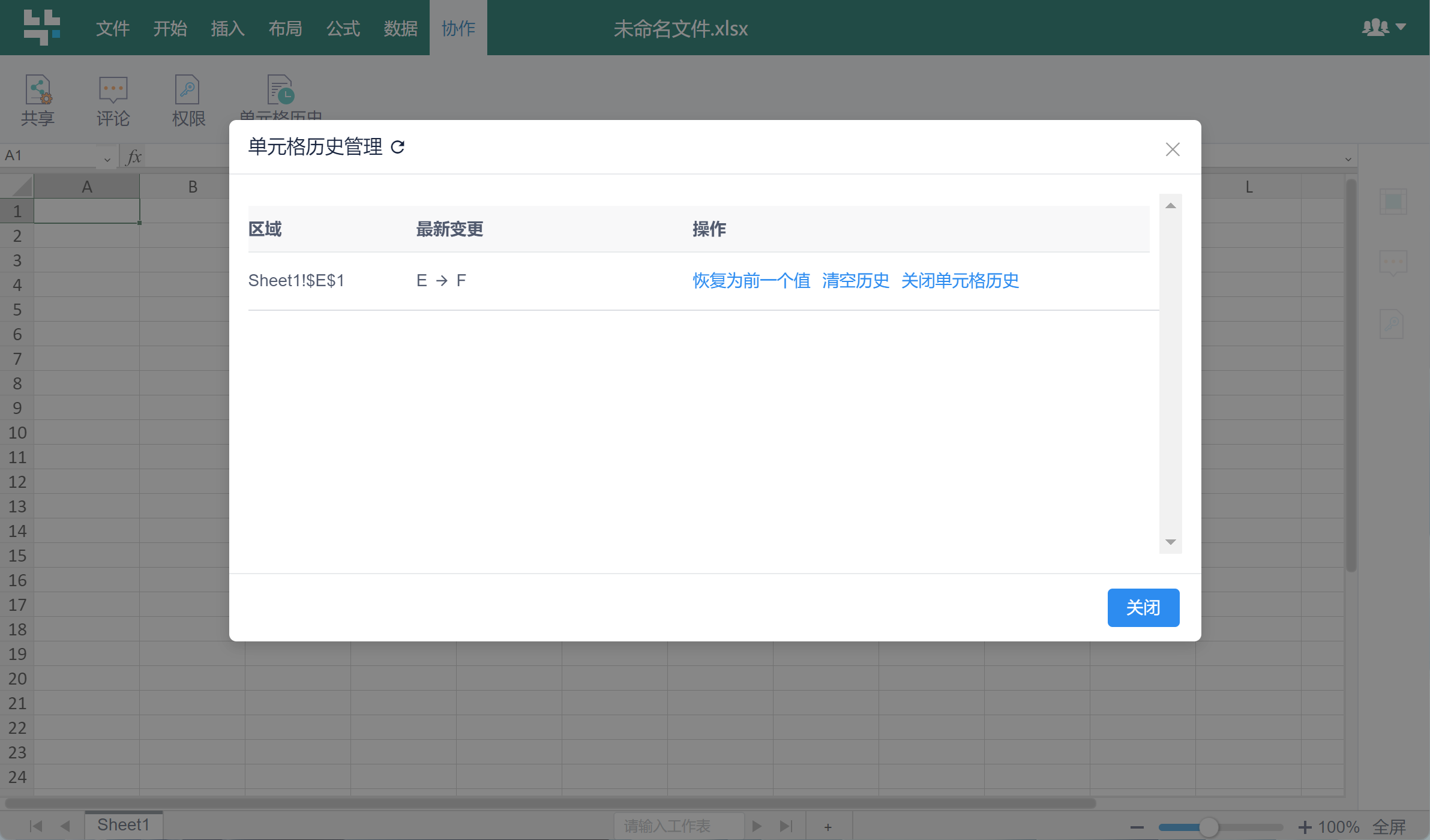Screen dimensions: 1430x840
Task: Click the fx function icon
Action: (x=134, y=157)
